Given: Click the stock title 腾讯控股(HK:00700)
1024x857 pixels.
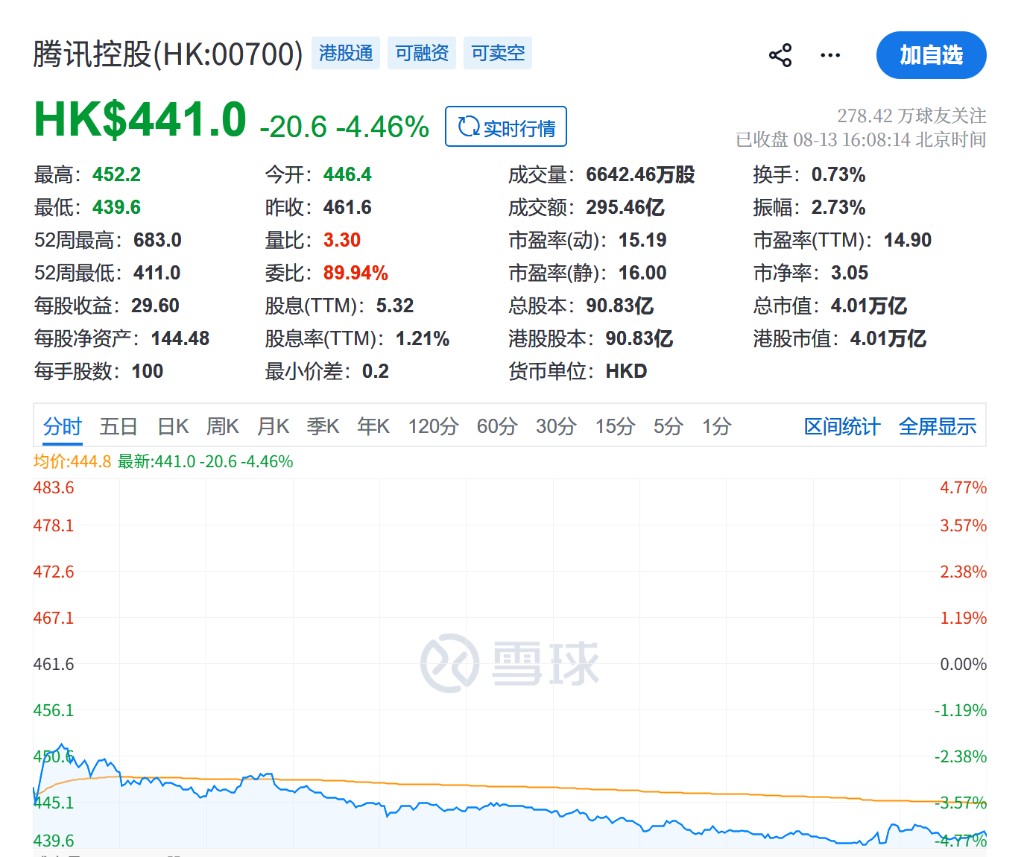Looking at the screenshot, I should pyautogui.click(x=168, y=54).
